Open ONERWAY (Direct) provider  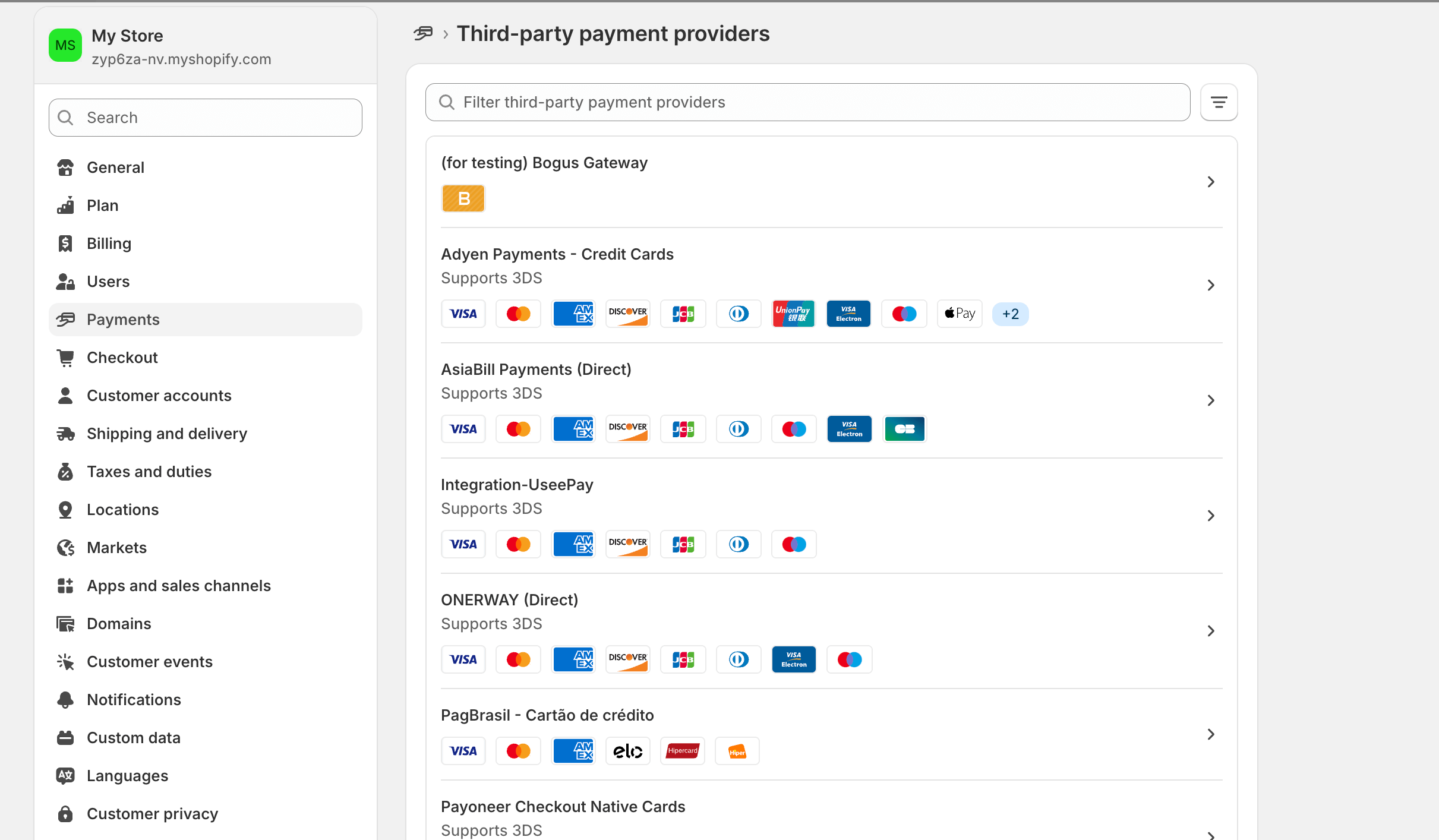coord(831,631)
